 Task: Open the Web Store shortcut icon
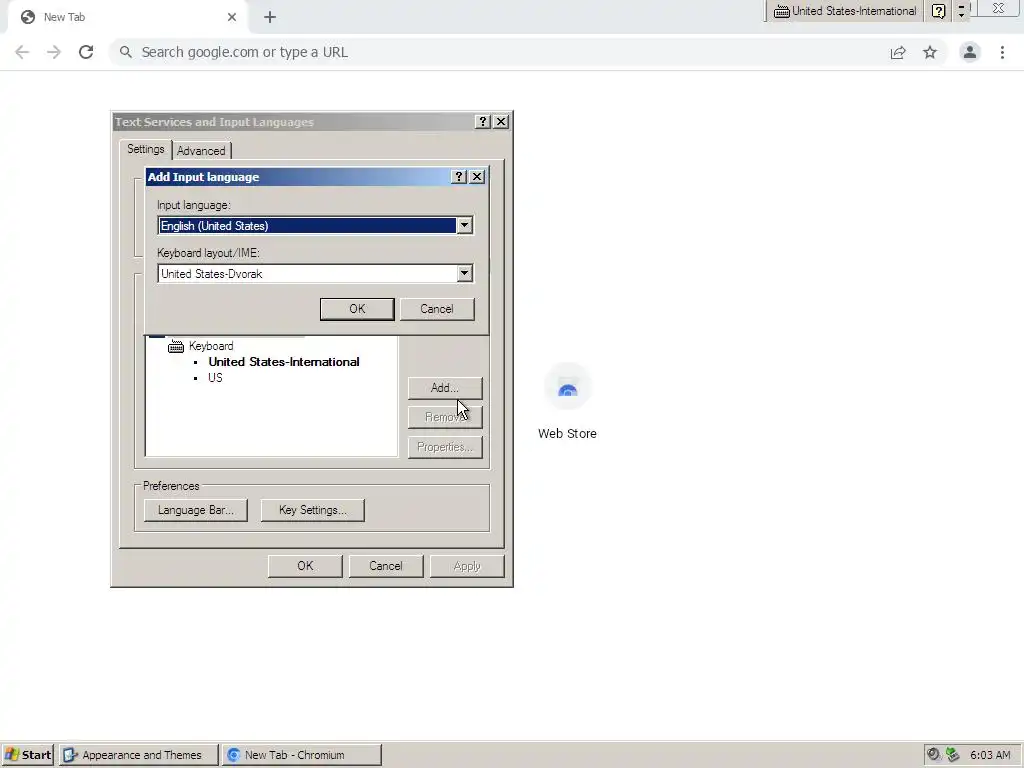click(568, 387)
